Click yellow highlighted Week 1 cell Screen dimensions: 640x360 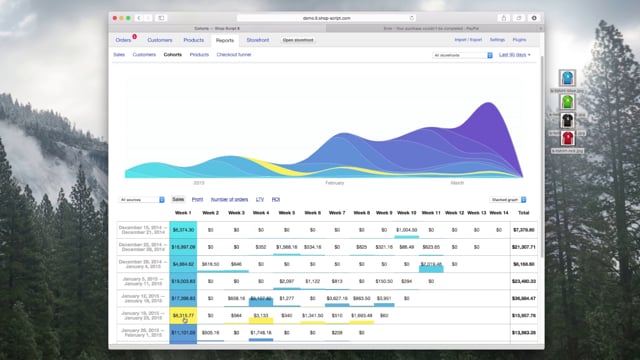pyautogui.click(x=183, y=316)
